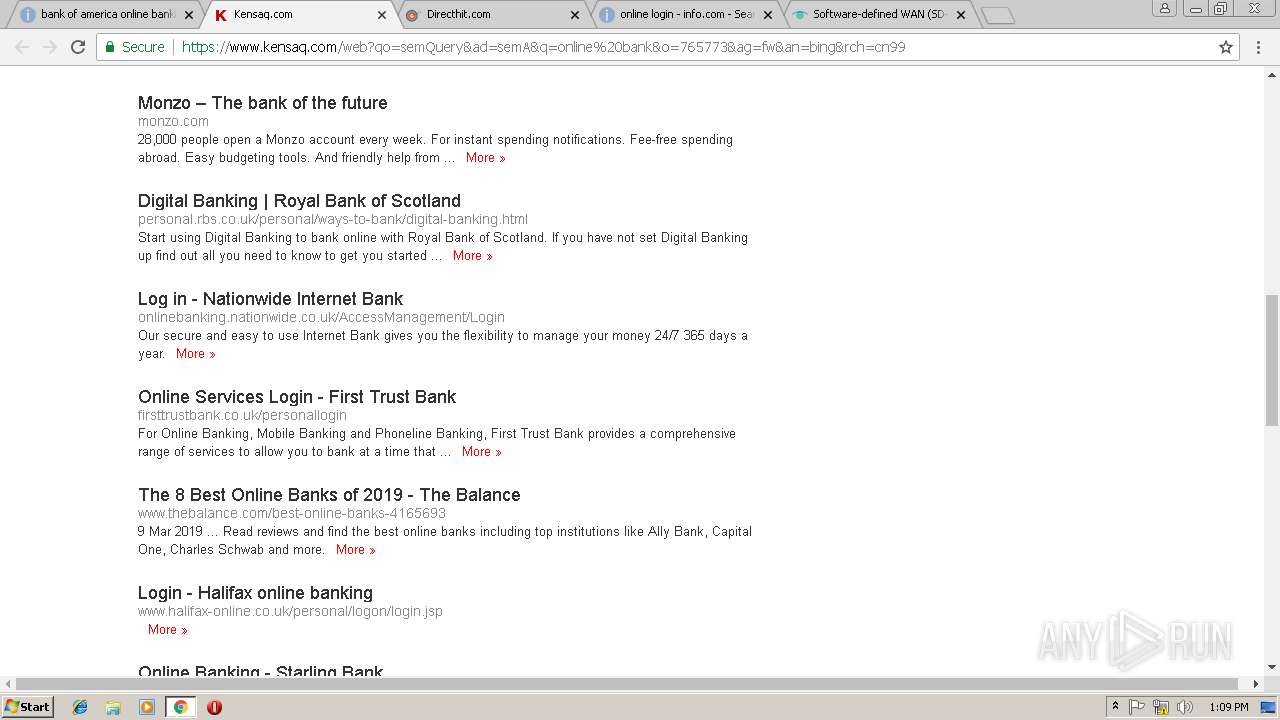The width and height of the screenshot is (1280, 720).
Task: Click www.thebalance.com URL text
Action: [x=292, y=513]
